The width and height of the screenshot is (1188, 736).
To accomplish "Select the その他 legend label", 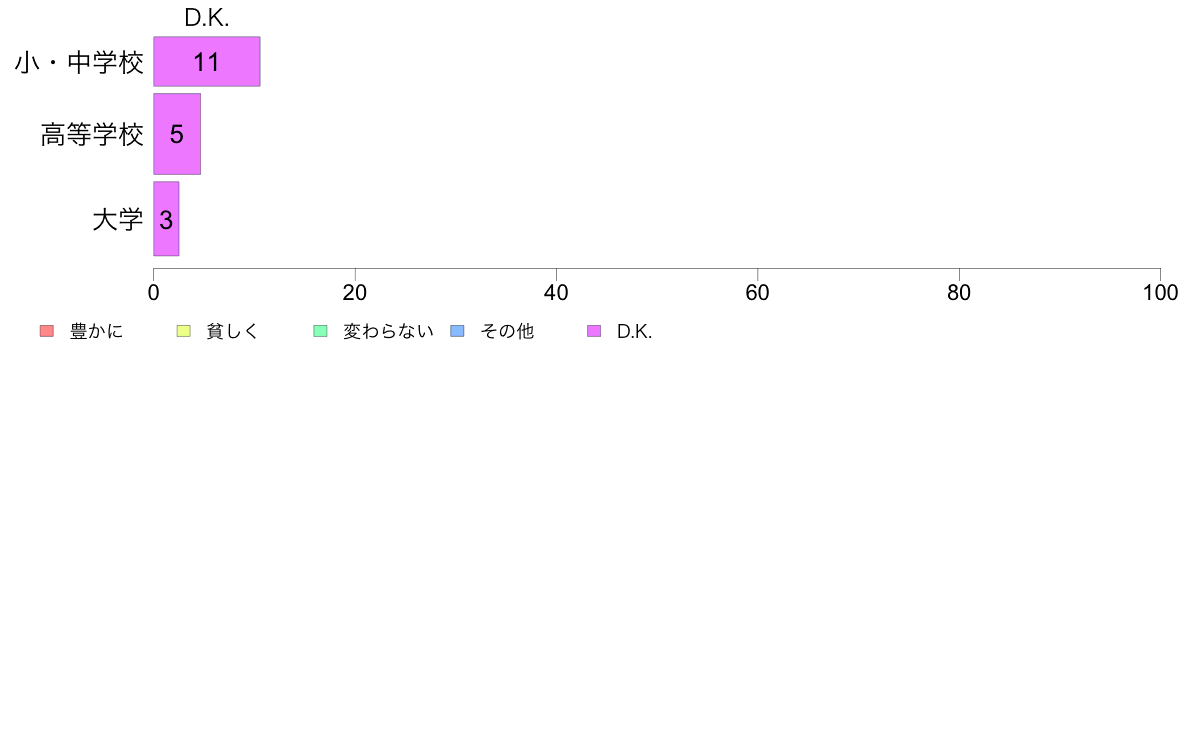I will pyautogui.click(x=507, y=331).
